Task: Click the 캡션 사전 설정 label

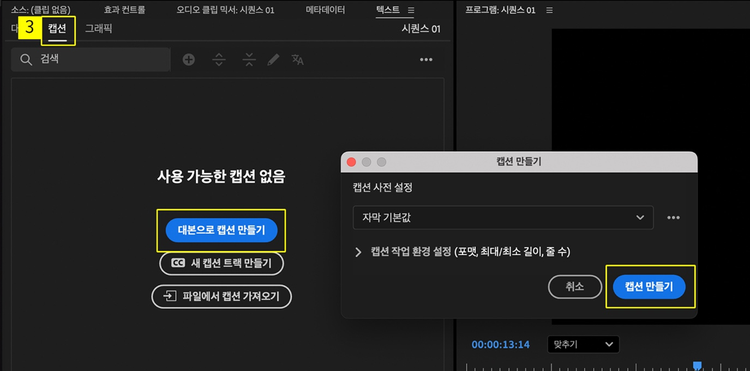Action: tap(383, 188)
